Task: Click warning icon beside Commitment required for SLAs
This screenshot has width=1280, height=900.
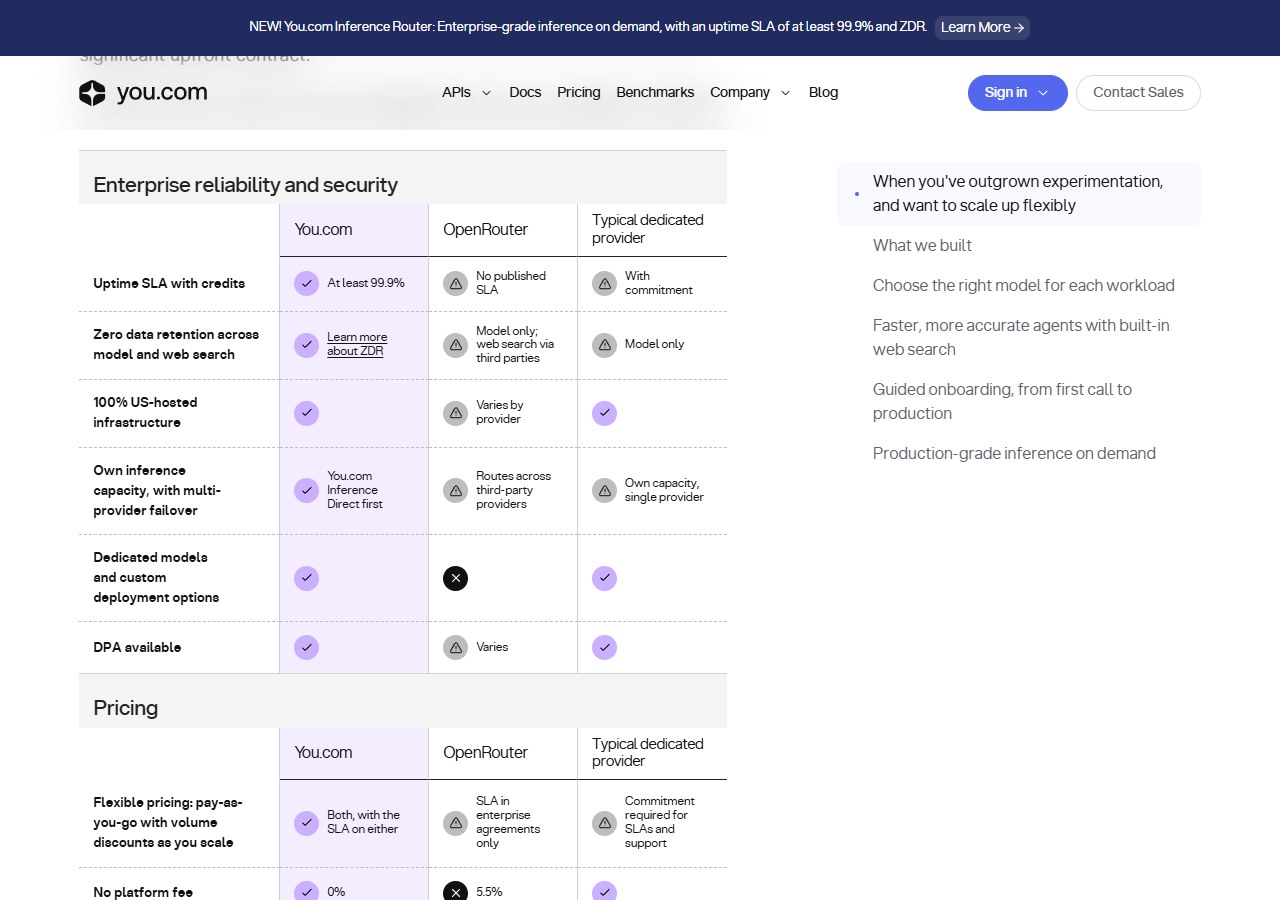Action: point(604,823)
